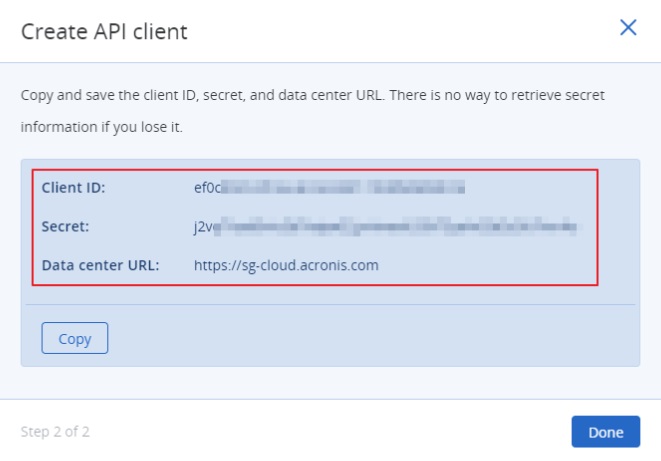This screenshot has height=461, width=661.
Task: Click the 'Step 2 of 2' indicator
Action: click(x=55, y=432)
